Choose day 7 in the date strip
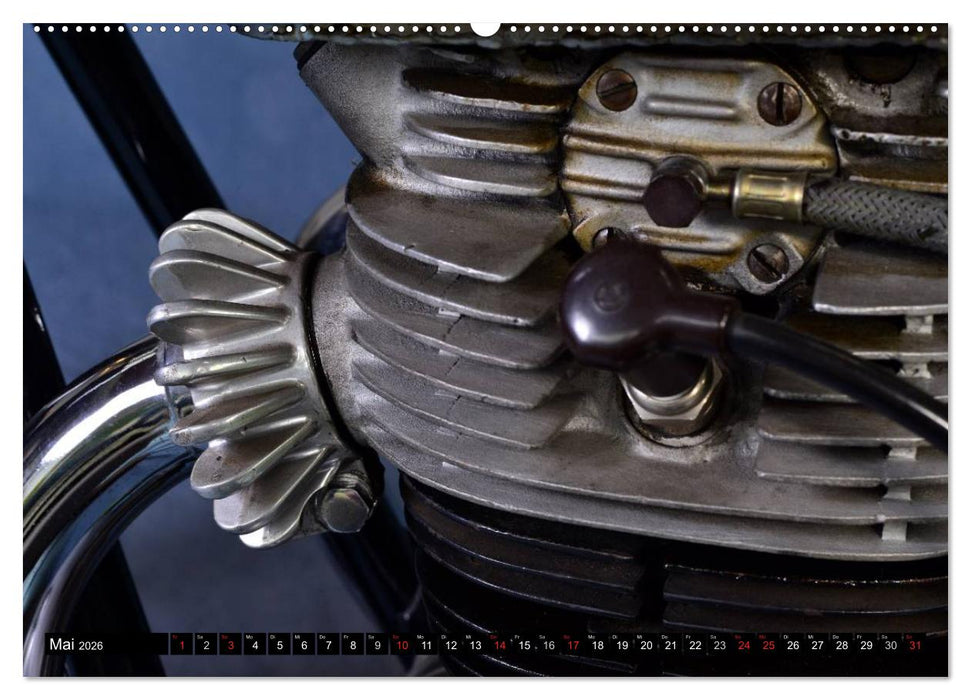Image resolution: width=971 pixels, height=700 pixels. coord(328,645)
